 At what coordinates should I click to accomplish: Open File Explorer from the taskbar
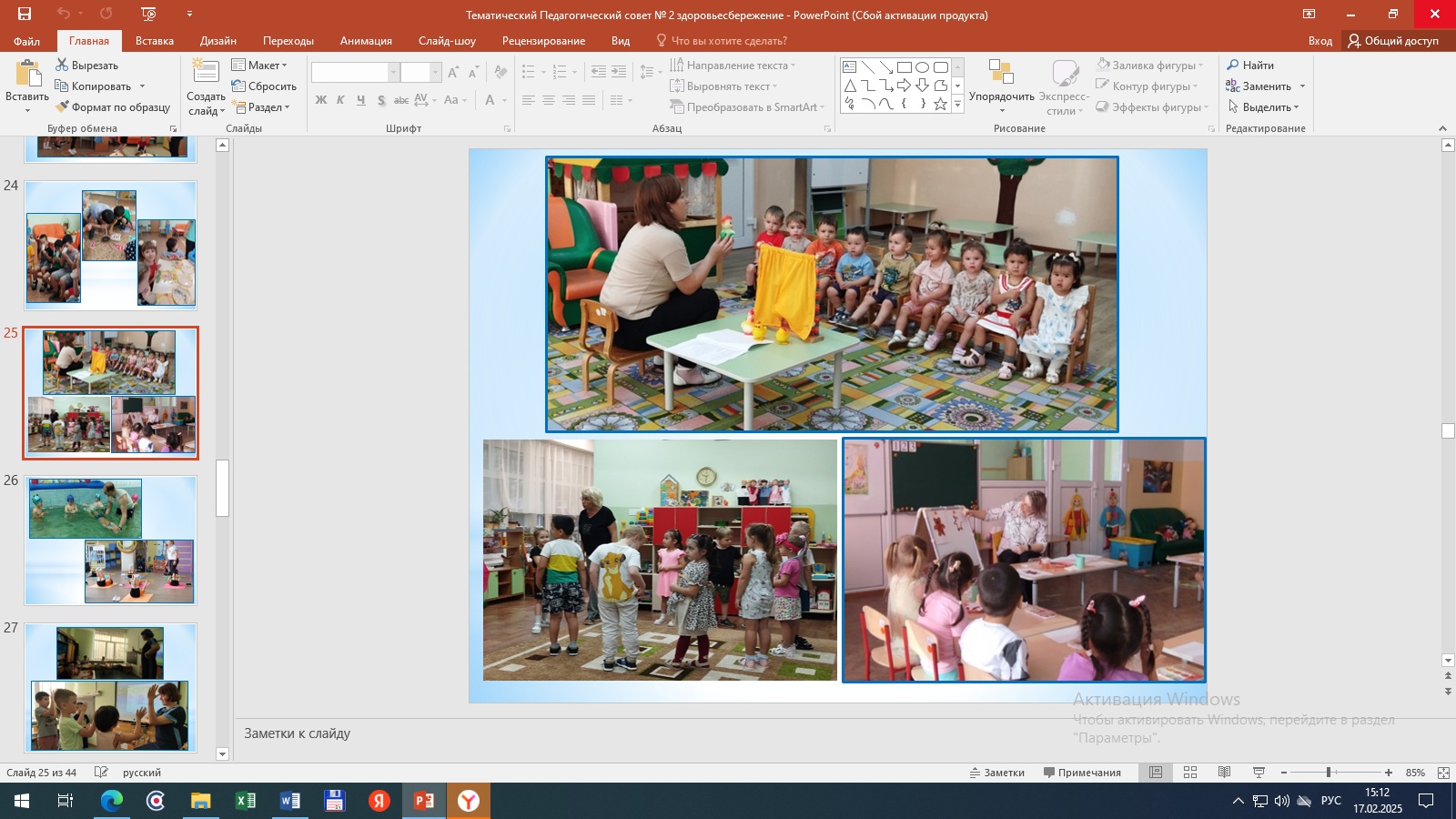[200, 801]
